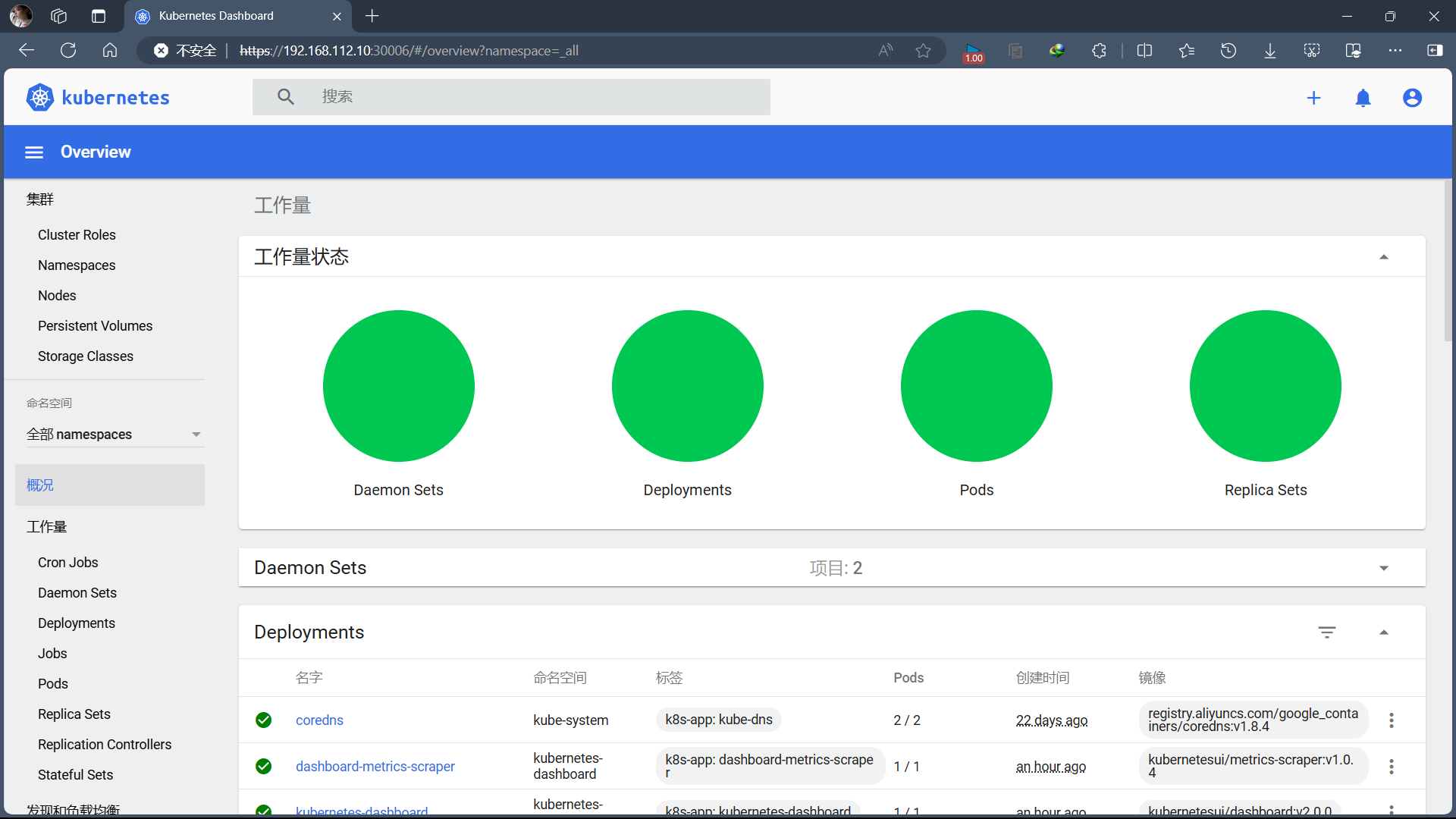The width and height of the screenshot is (1456, 819).
Task: Click the Pods status circle
Action: tap(976, 386)
